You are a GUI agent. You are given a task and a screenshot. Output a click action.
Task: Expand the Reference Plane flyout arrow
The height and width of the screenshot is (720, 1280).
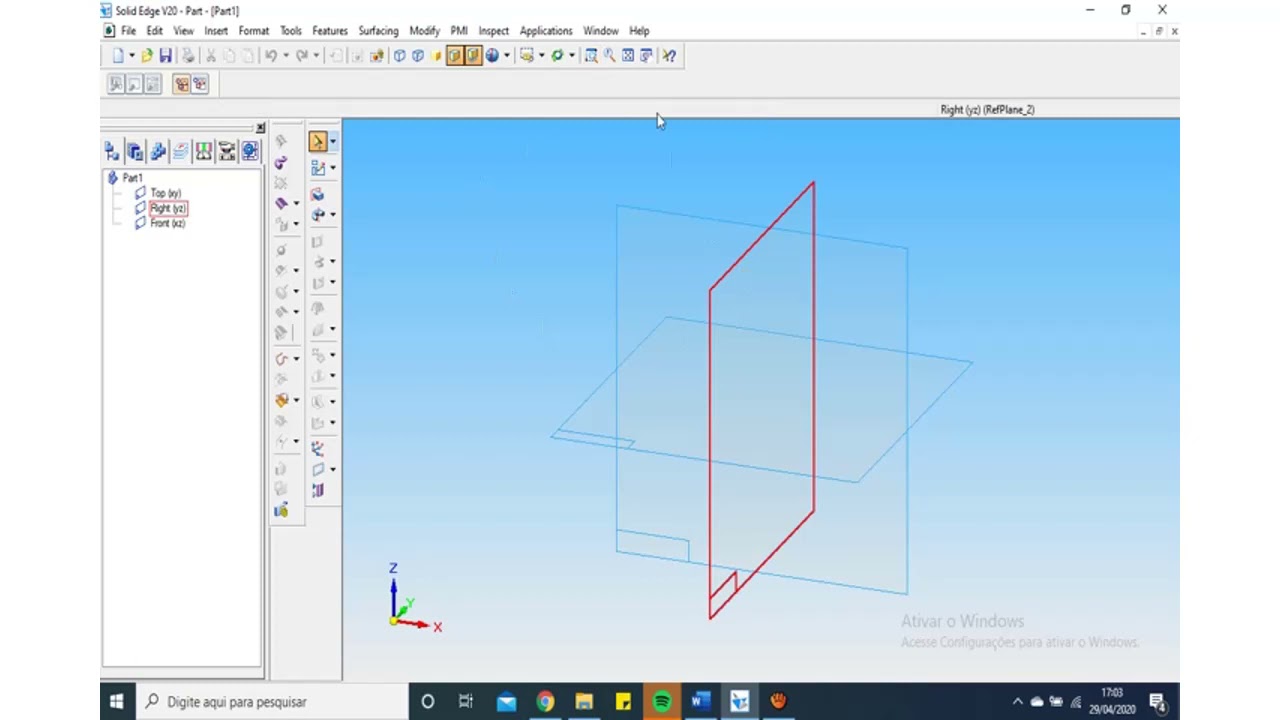tap(333, 469)
